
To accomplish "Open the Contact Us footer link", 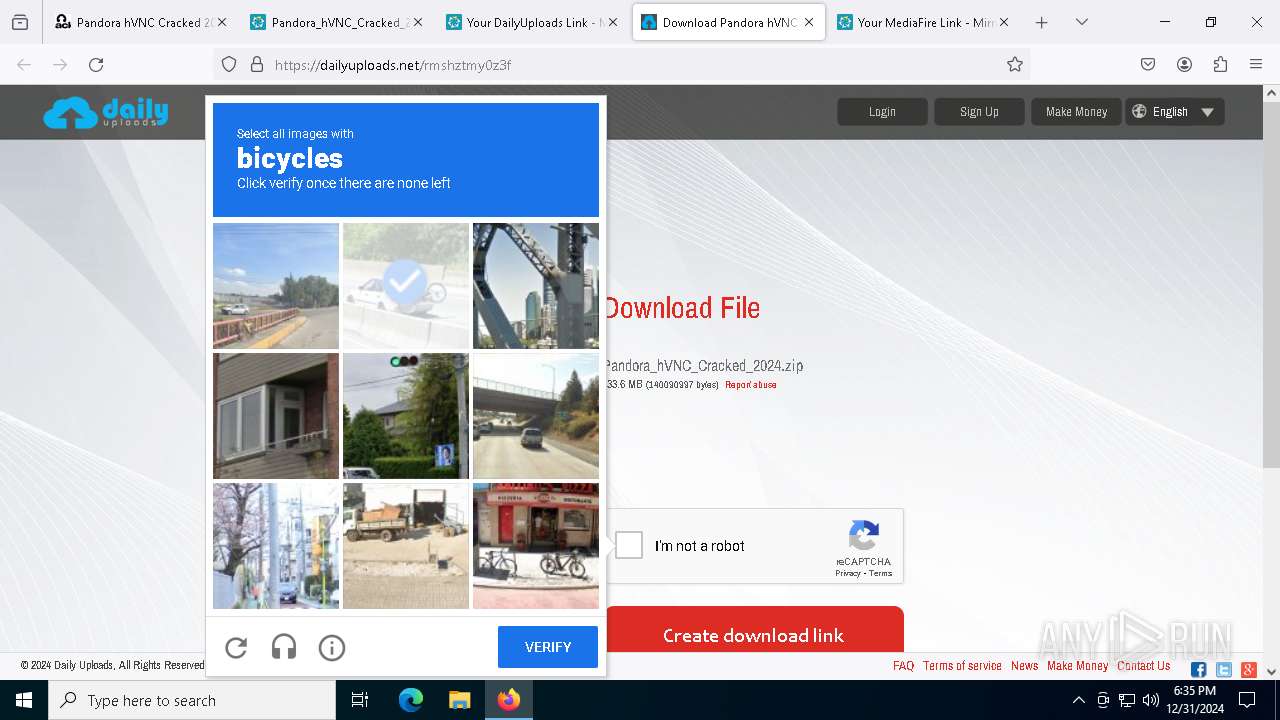I will click(x=1144, y=666).
